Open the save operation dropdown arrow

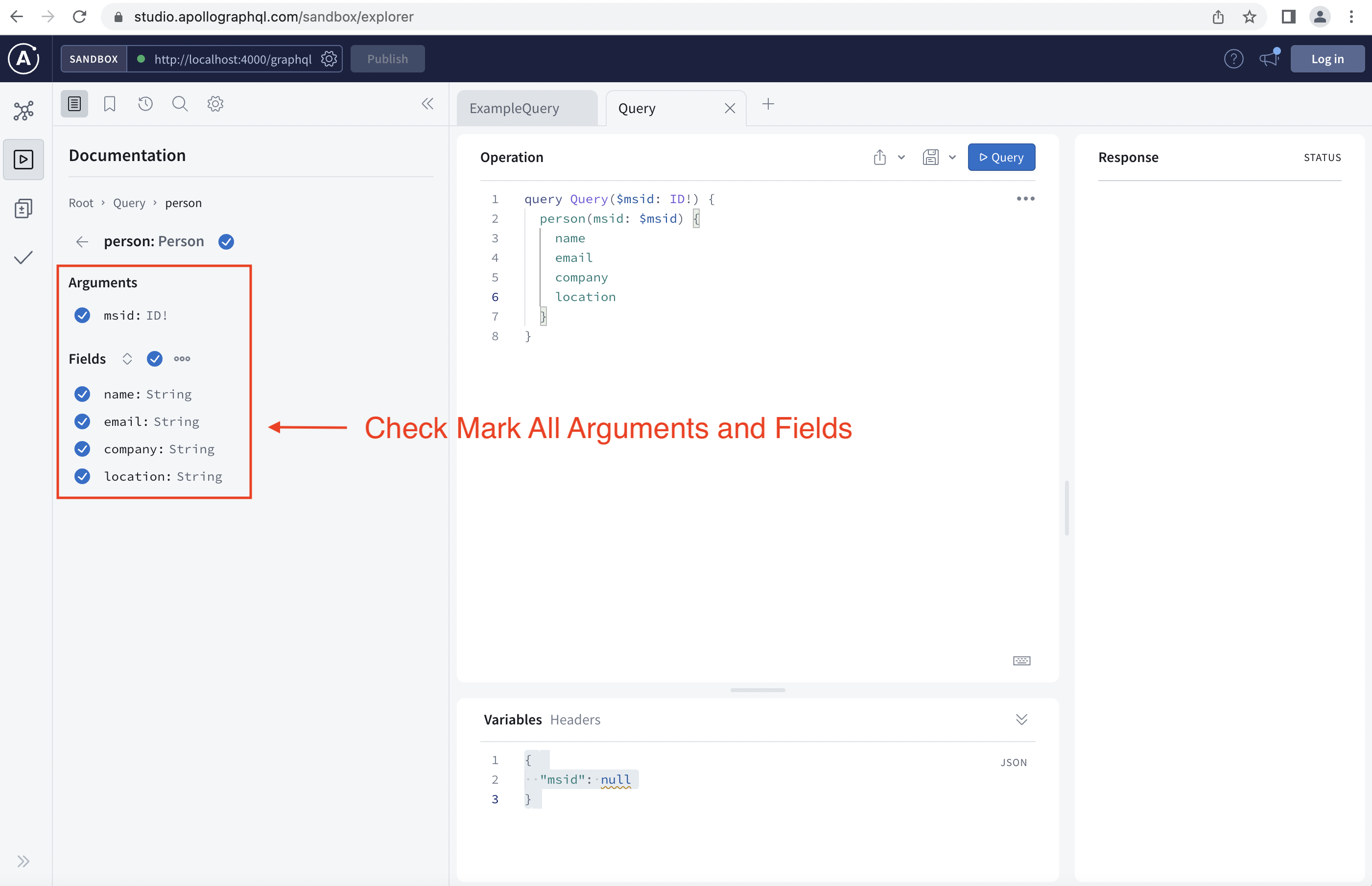[x=952, y=158]
